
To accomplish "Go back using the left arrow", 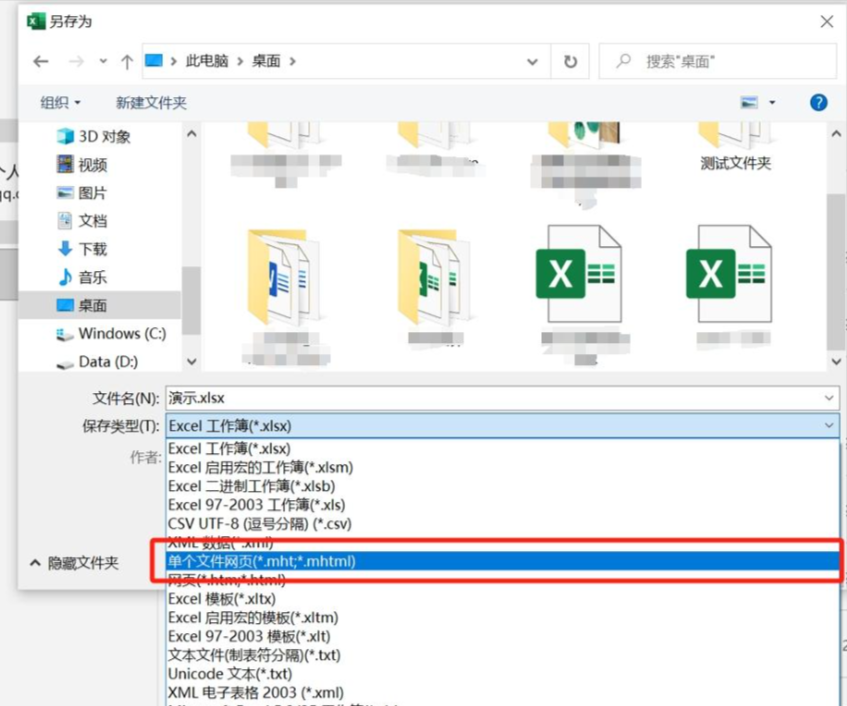I will point(41,62).
